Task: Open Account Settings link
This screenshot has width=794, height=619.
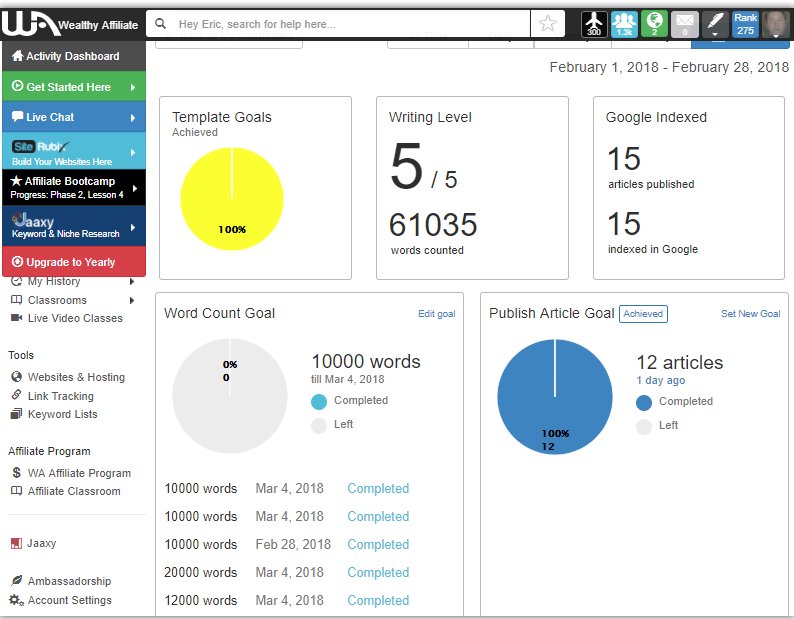Action: tap(69, 600)
